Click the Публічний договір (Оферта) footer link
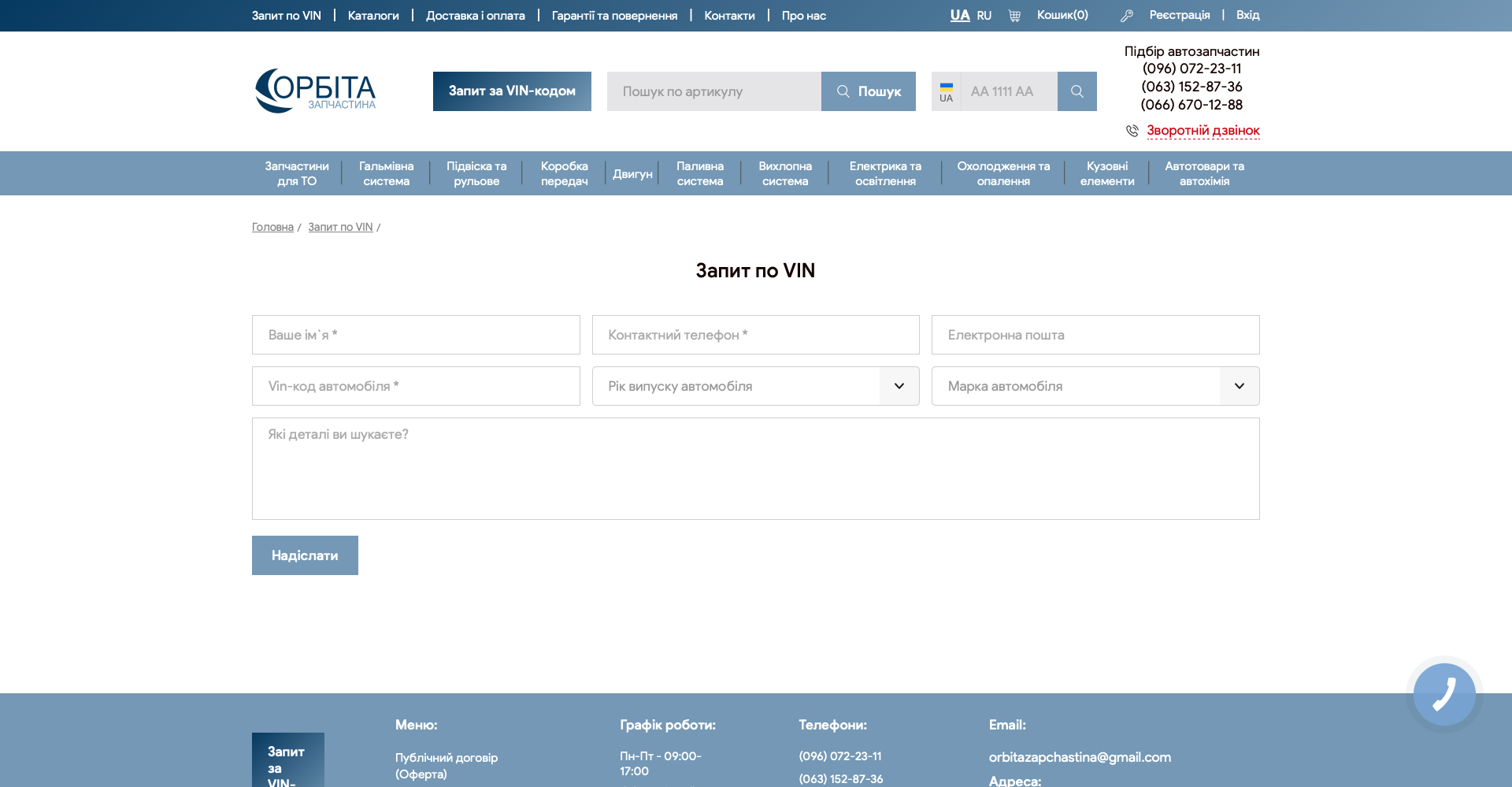The height and width of the screenshot is (787, 1512). (x=447, y=766)
